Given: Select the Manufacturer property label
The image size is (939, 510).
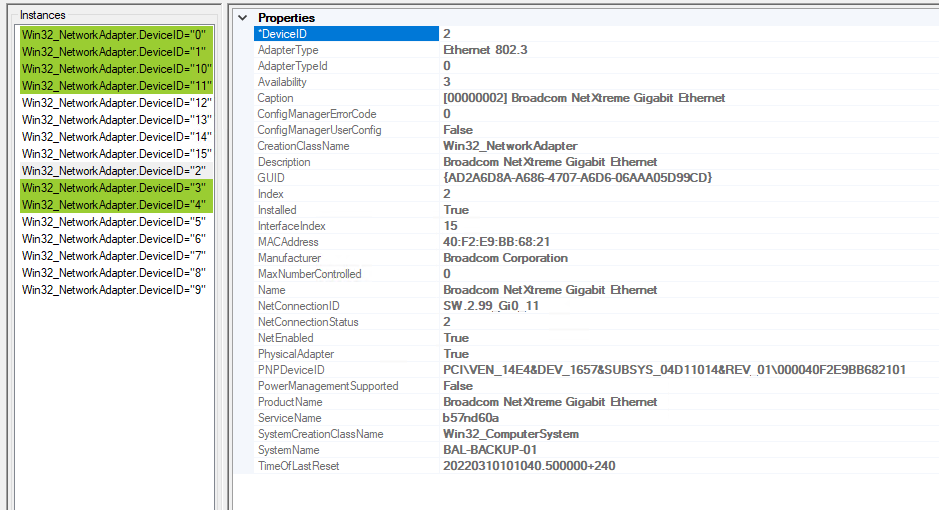Looking at the screenshot, I should click(x=289, y=258).
